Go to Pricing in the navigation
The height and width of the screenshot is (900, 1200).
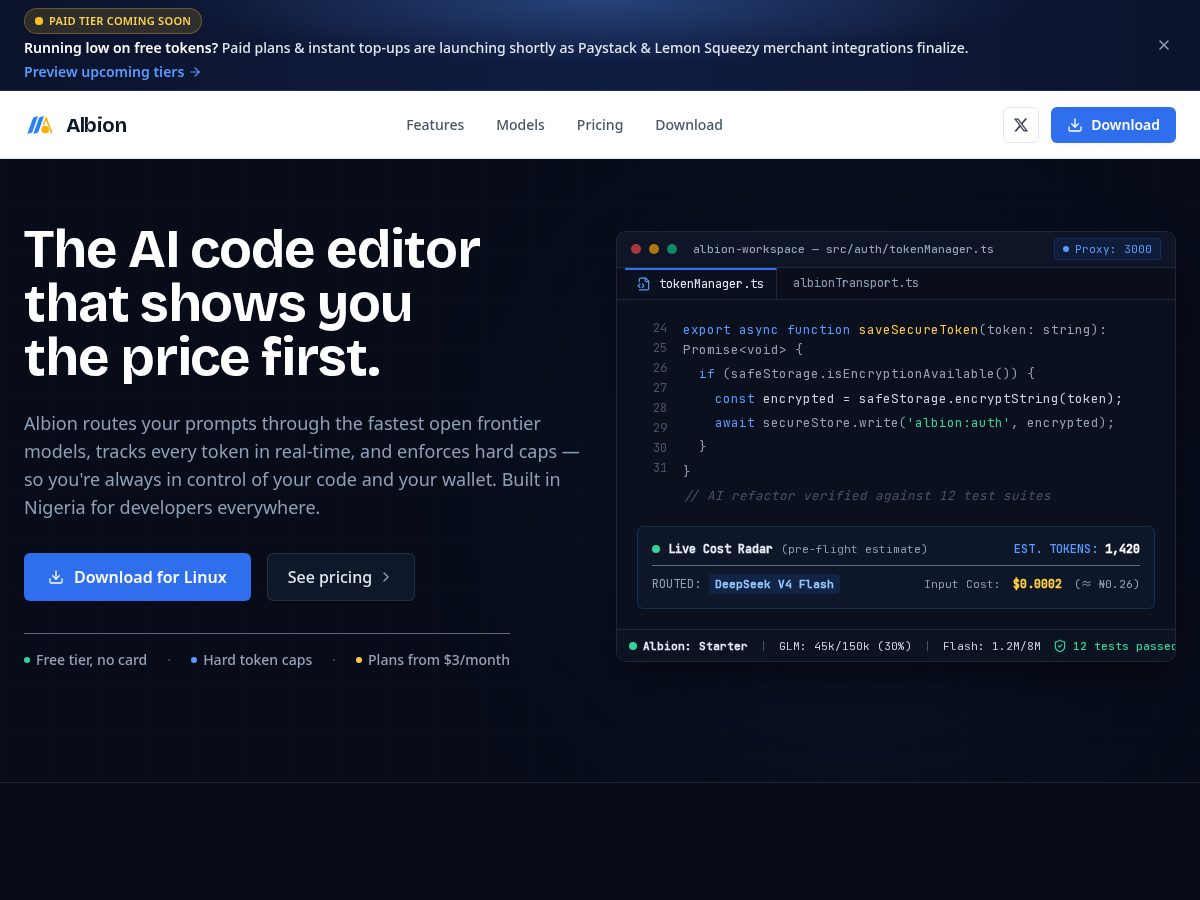pyautogui.click(x=600, y=125)
